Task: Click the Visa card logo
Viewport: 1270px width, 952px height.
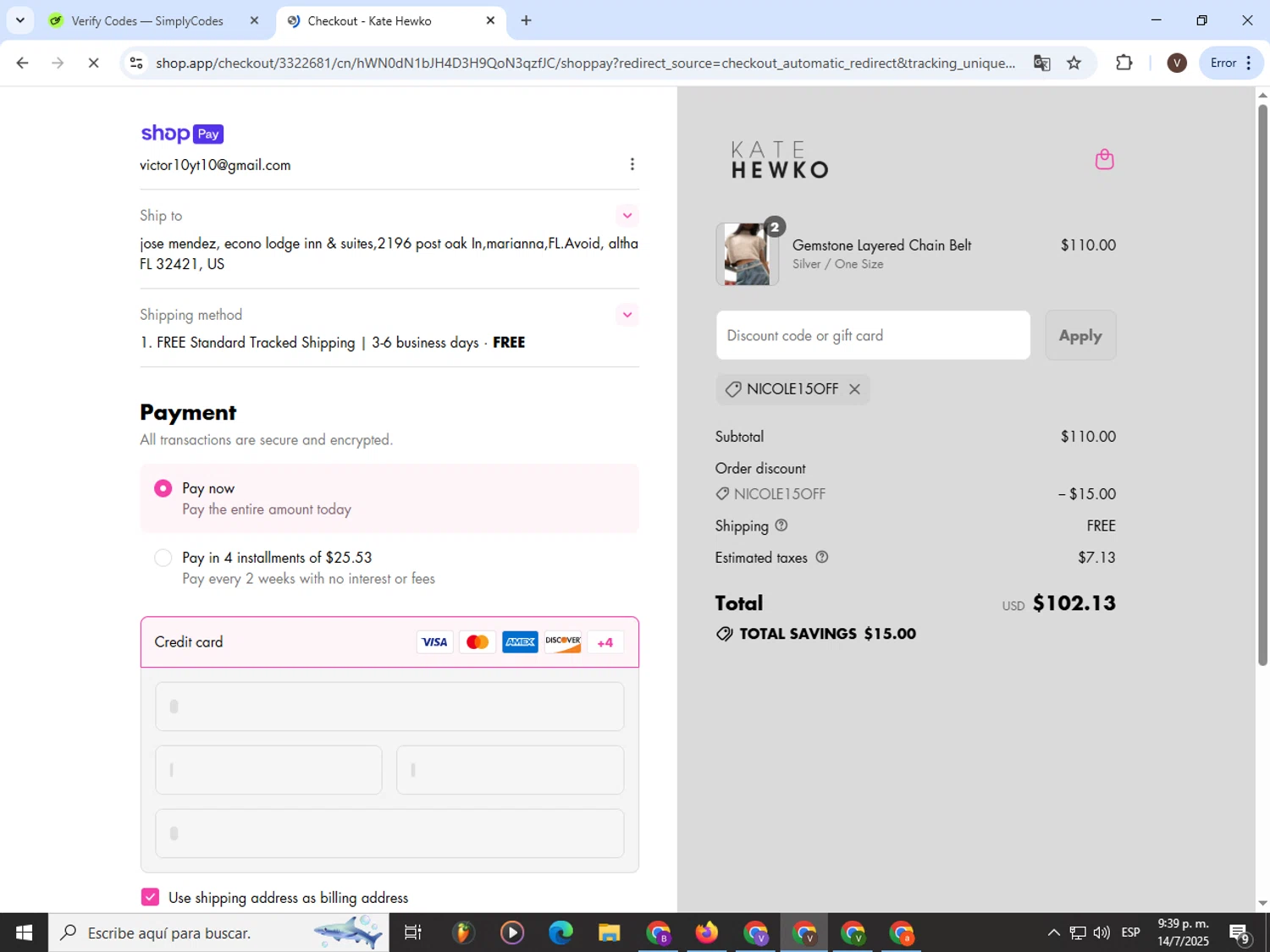Action: pos(434,642)
